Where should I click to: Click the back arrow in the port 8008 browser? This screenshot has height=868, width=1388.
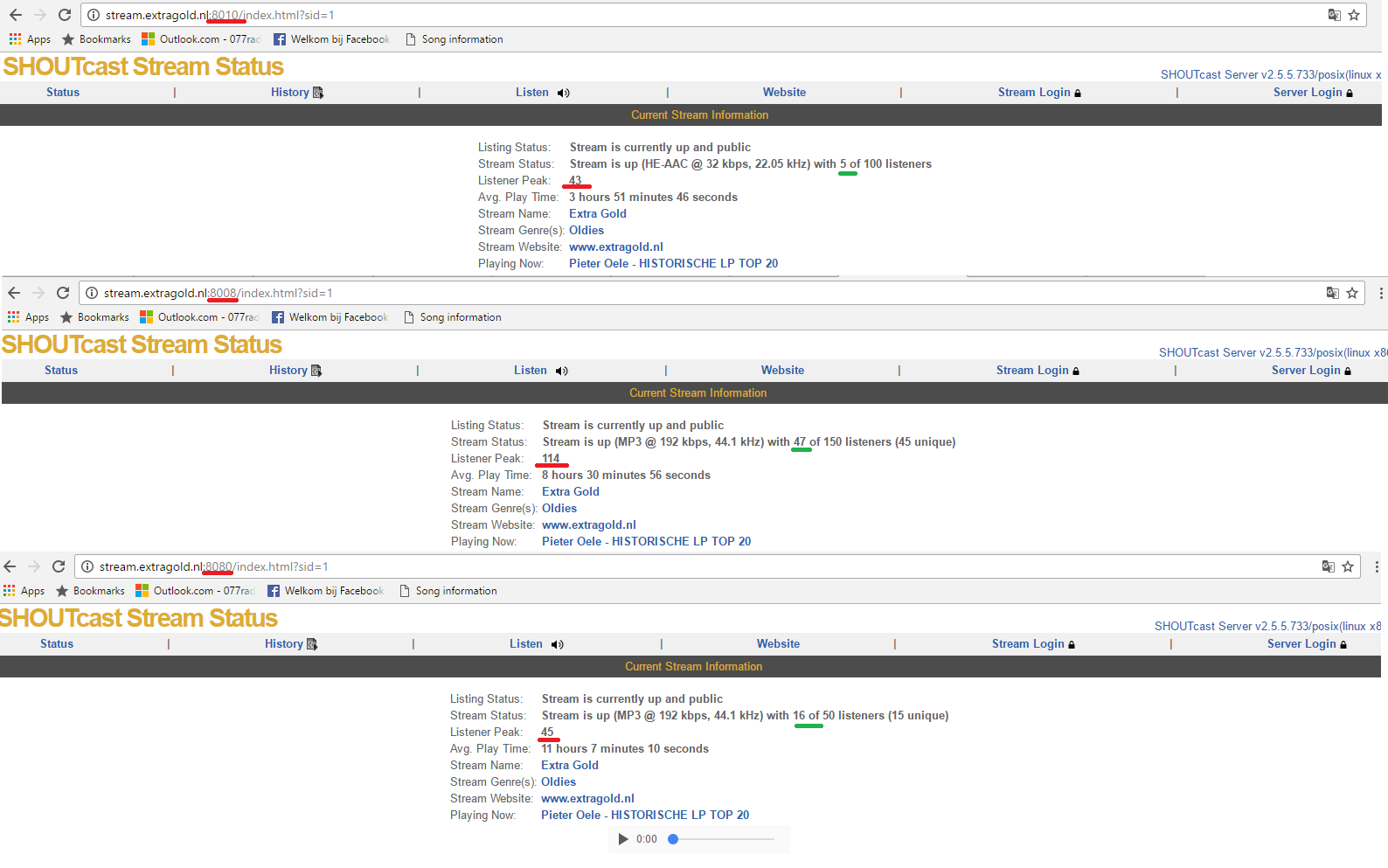[x=14, y=293]
